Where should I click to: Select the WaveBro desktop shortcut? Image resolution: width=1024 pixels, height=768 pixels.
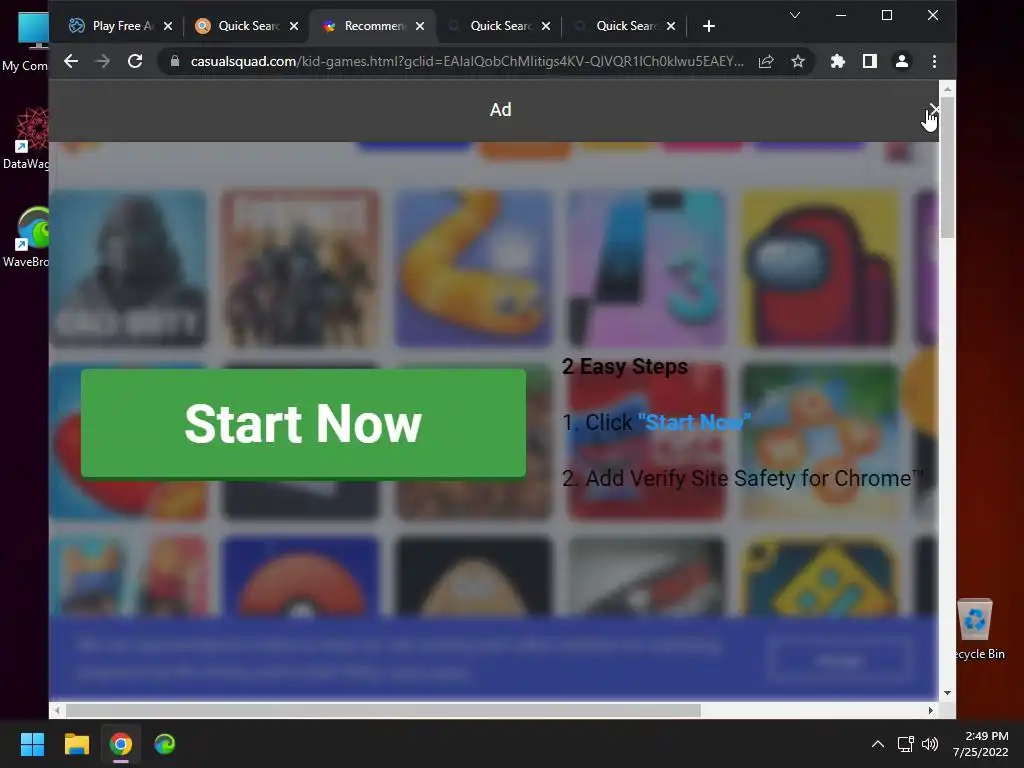click(x=26, y=236)
